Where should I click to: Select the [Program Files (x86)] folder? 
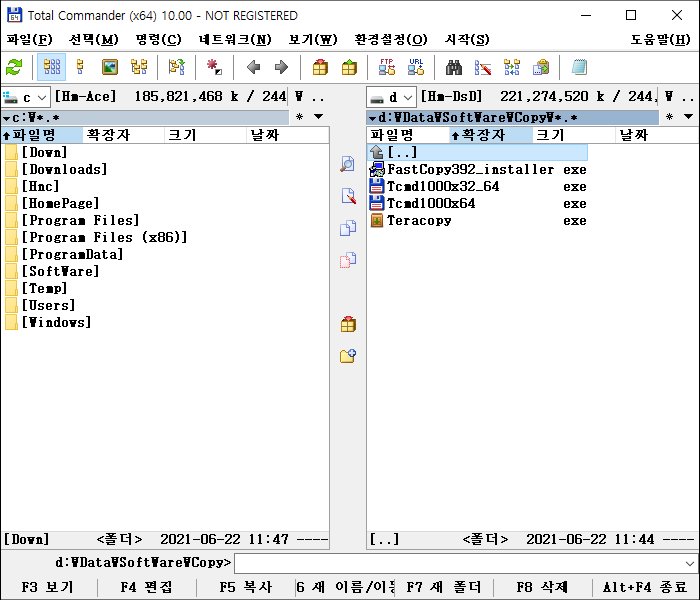pyautogui.click(x=96, y=237)
